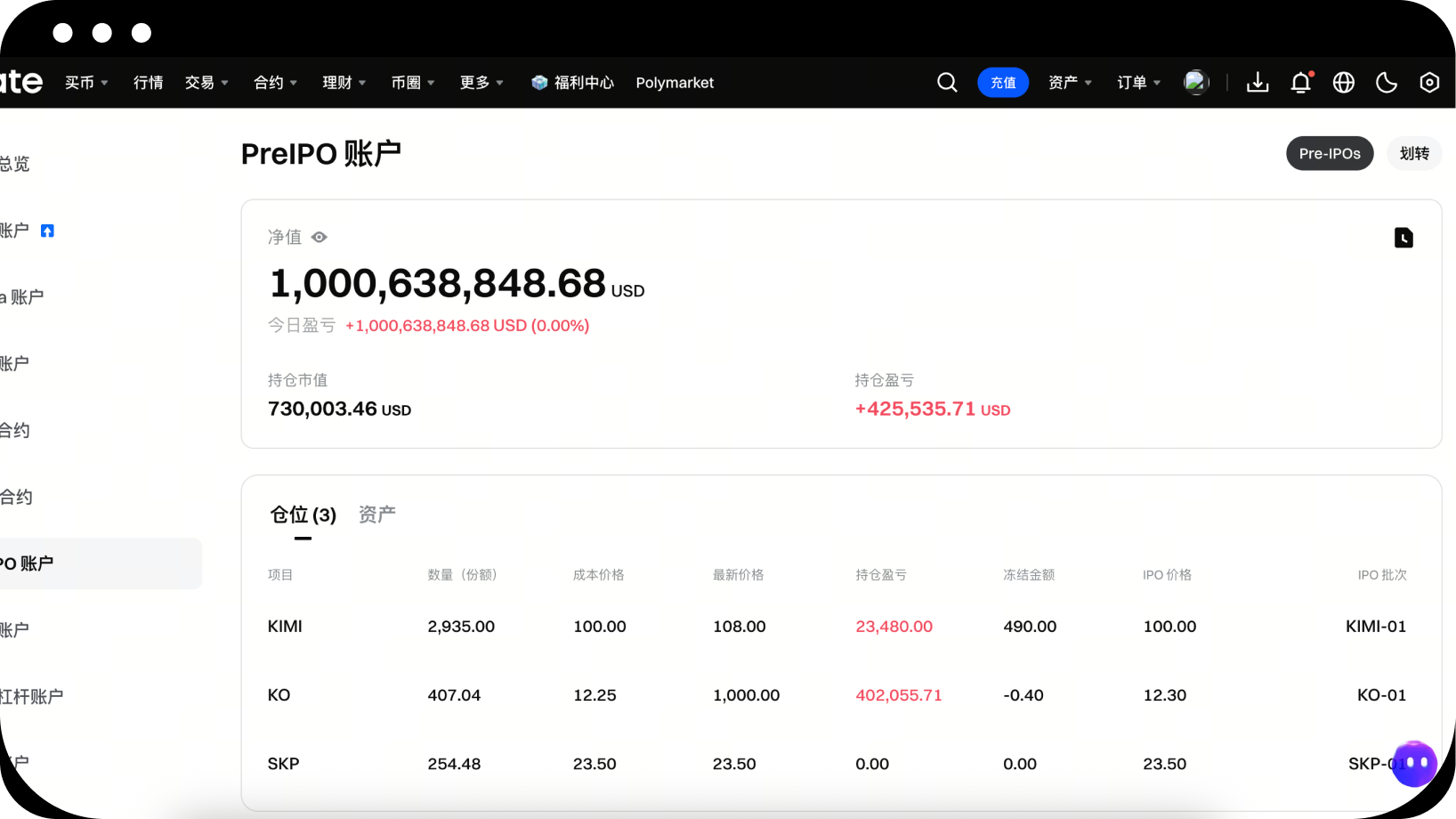Click the 项目 column header

pos(280,575)
